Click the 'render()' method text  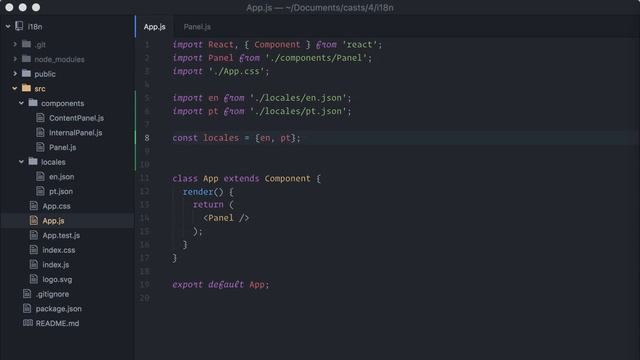tap(203, 192)
